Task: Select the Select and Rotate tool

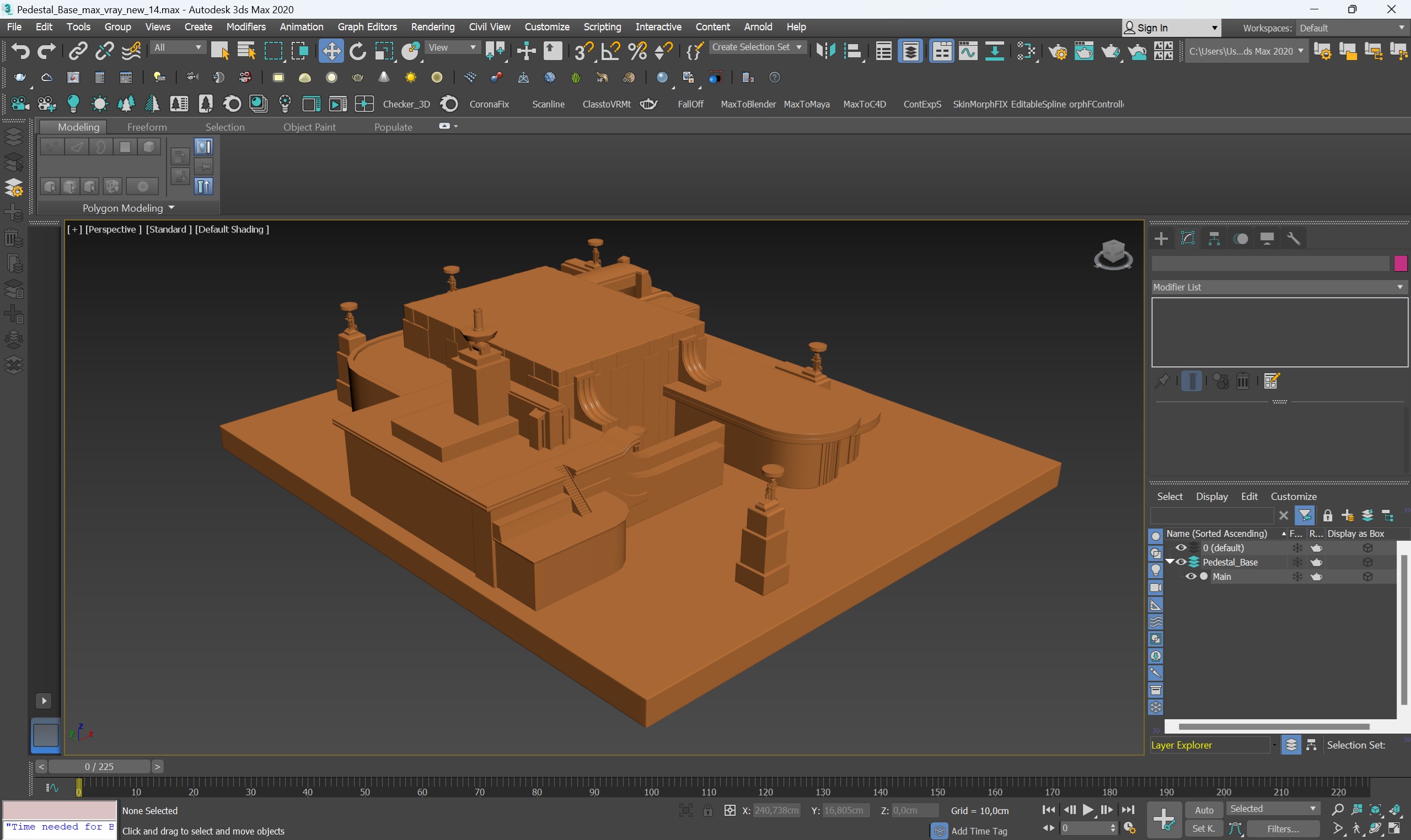Action: [357, 51]
